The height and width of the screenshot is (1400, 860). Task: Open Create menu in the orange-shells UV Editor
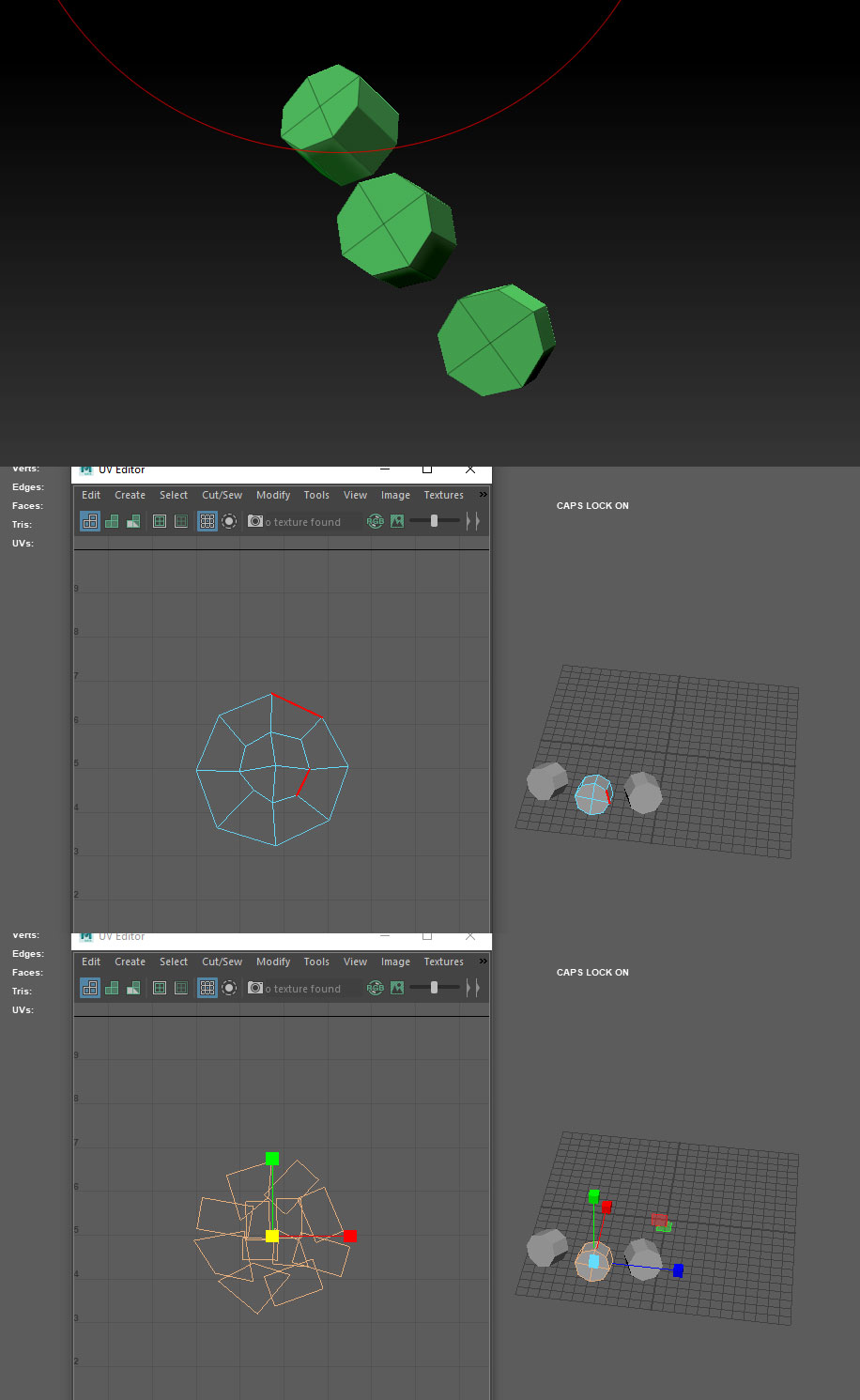pyautogui.click(x=130, y=962)
